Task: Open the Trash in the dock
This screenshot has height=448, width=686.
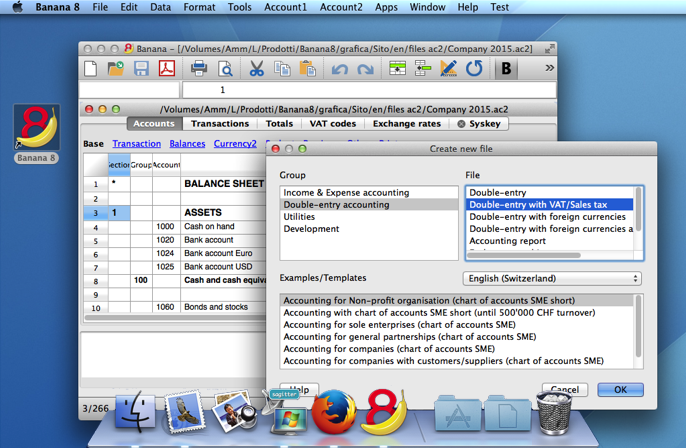Action: click(554, 412)
